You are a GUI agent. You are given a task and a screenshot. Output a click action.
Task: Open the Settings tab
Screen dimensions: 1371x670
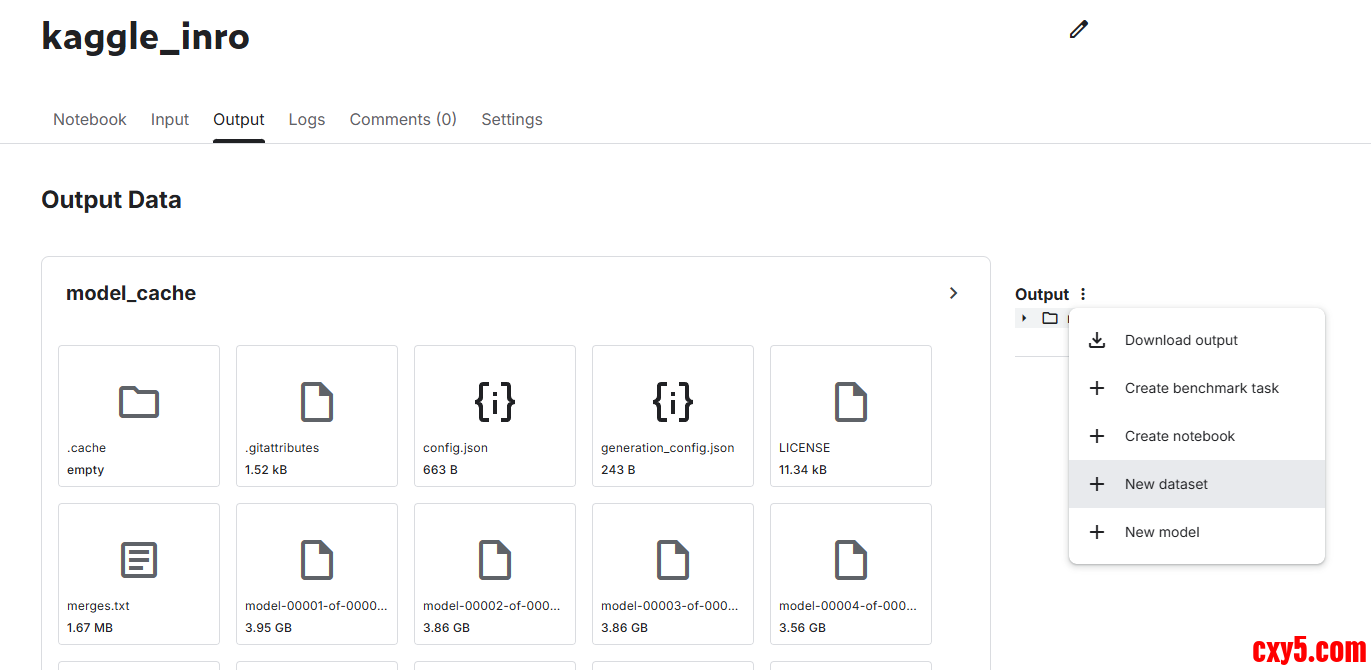point(512,119)
